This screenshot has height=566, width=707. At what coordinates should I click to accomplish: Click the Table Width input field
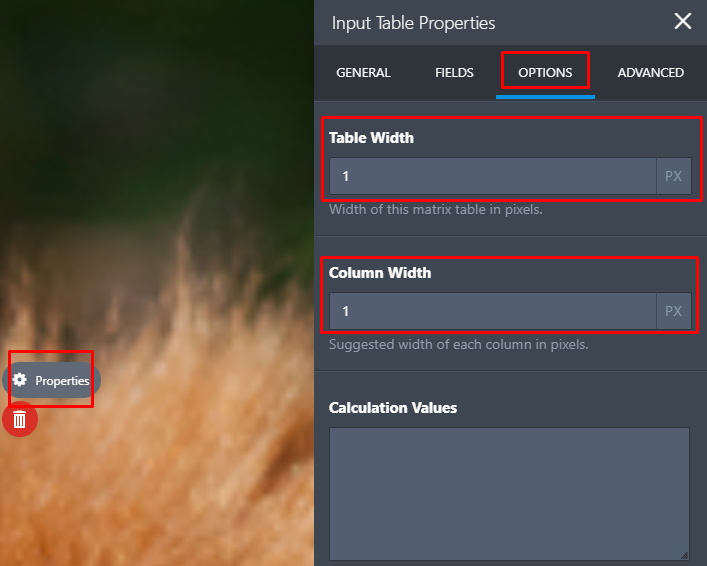click(x=492, y=176)
